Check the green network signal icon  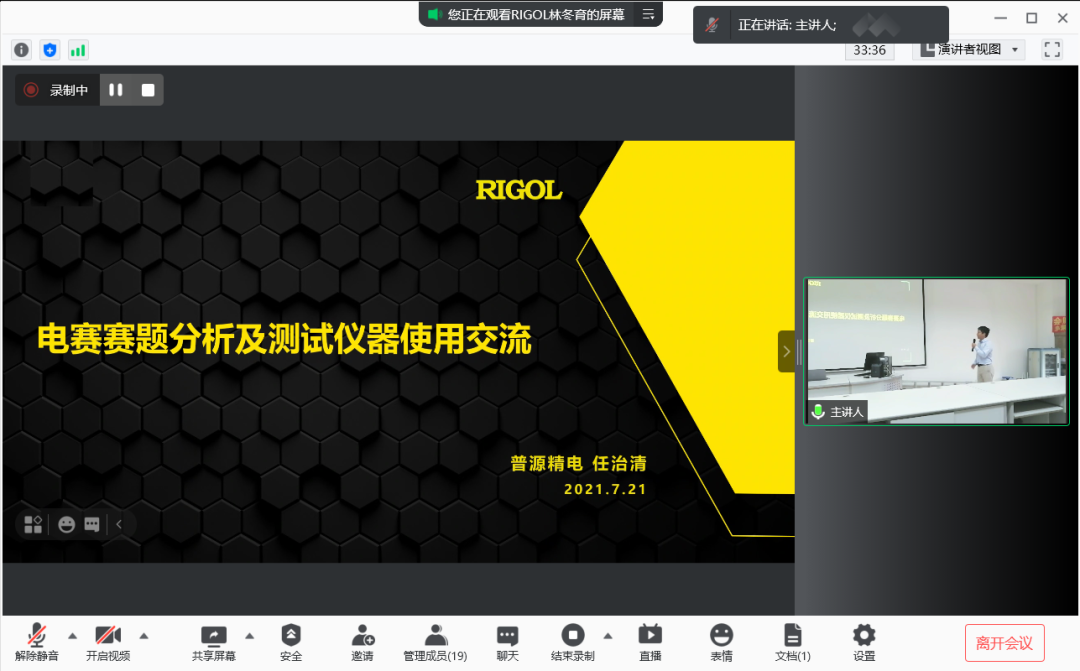point(78,49)
